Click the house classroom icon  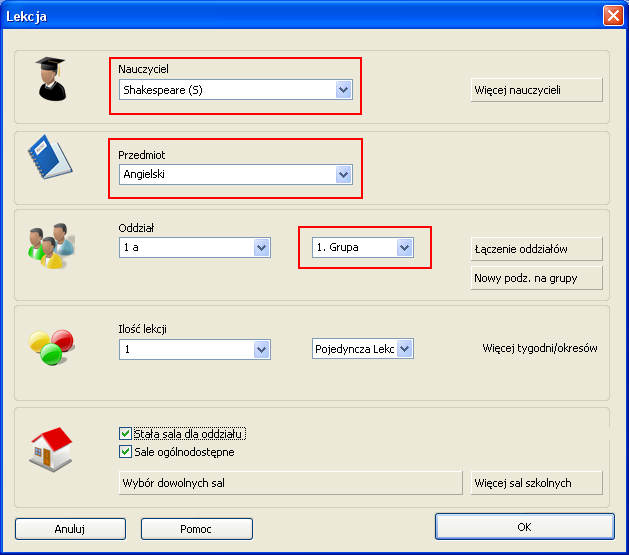tap(51, 449)
